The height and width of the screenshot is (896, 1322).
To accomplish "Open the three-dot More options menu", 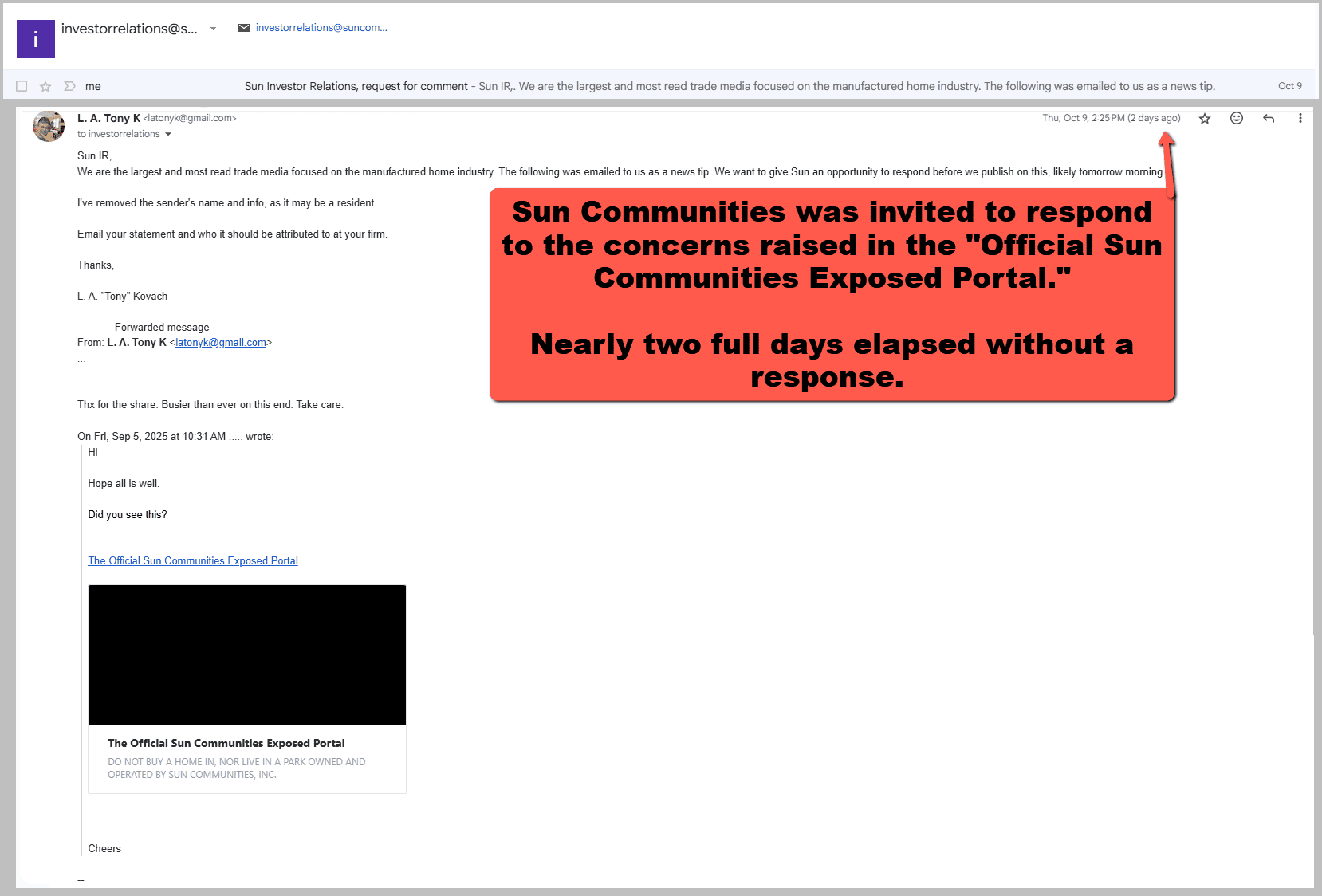I will click(x=1300, y=118).
